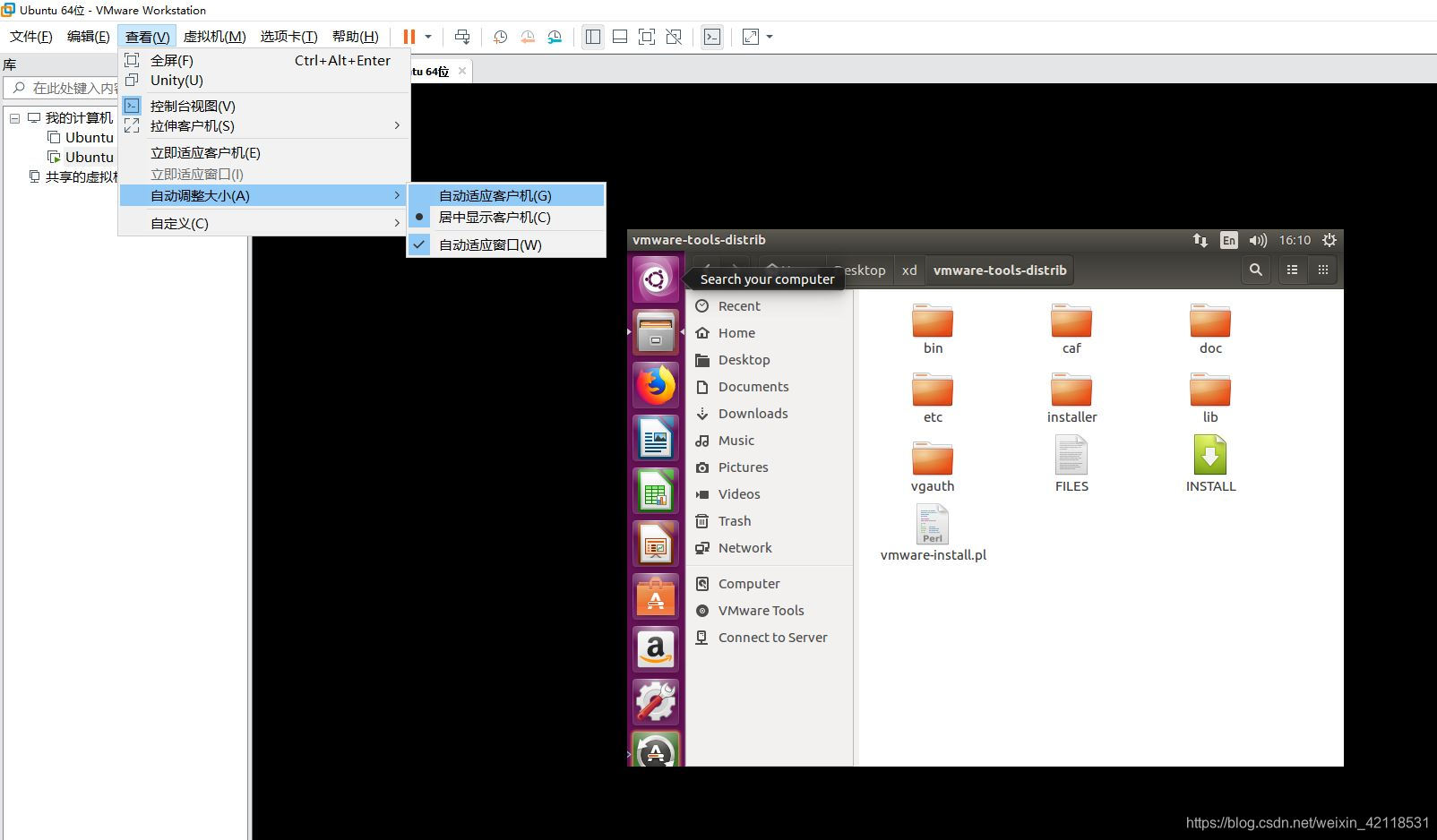
Task: Open the 编辑(E) menu
Action: [x=89, y=37]
